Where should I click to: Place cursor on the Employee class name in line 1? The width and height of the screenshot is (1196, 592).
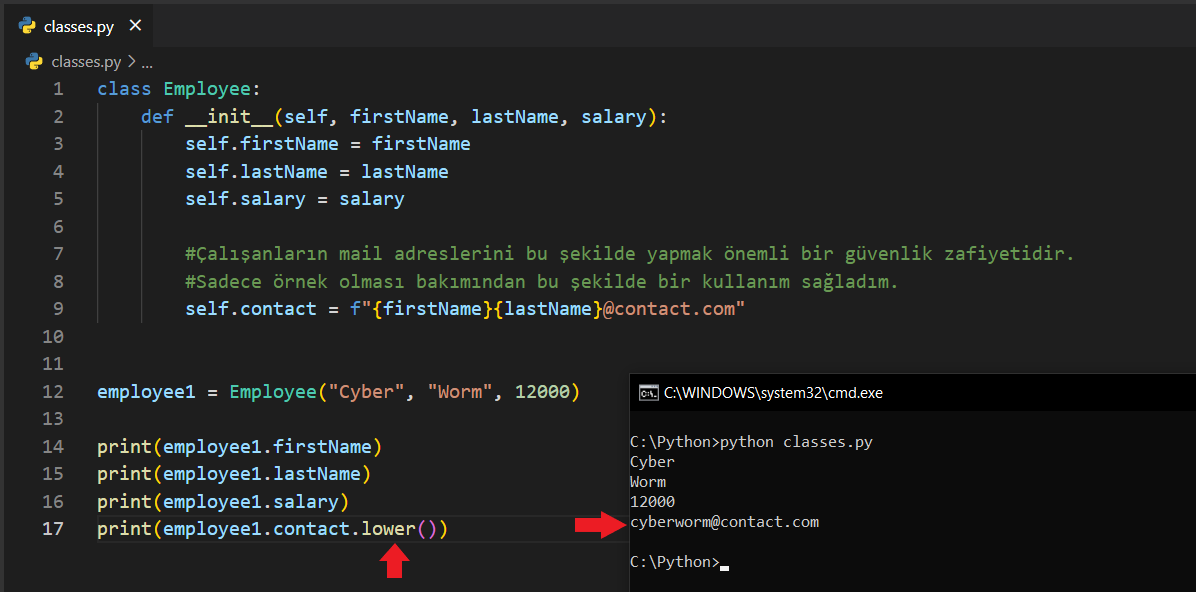click(x=207, y=89)
